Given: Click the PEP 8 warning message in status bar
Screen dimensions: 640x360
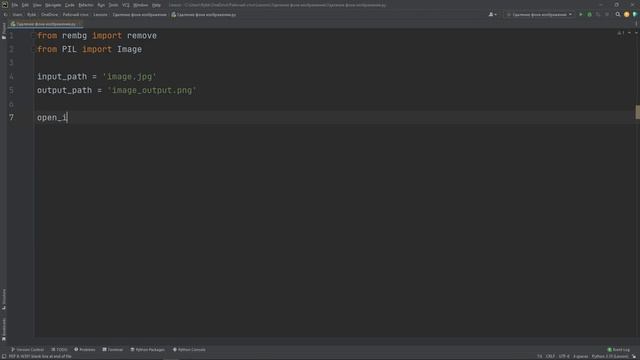Looking at the screenshot, I should (x=40, y=356).
